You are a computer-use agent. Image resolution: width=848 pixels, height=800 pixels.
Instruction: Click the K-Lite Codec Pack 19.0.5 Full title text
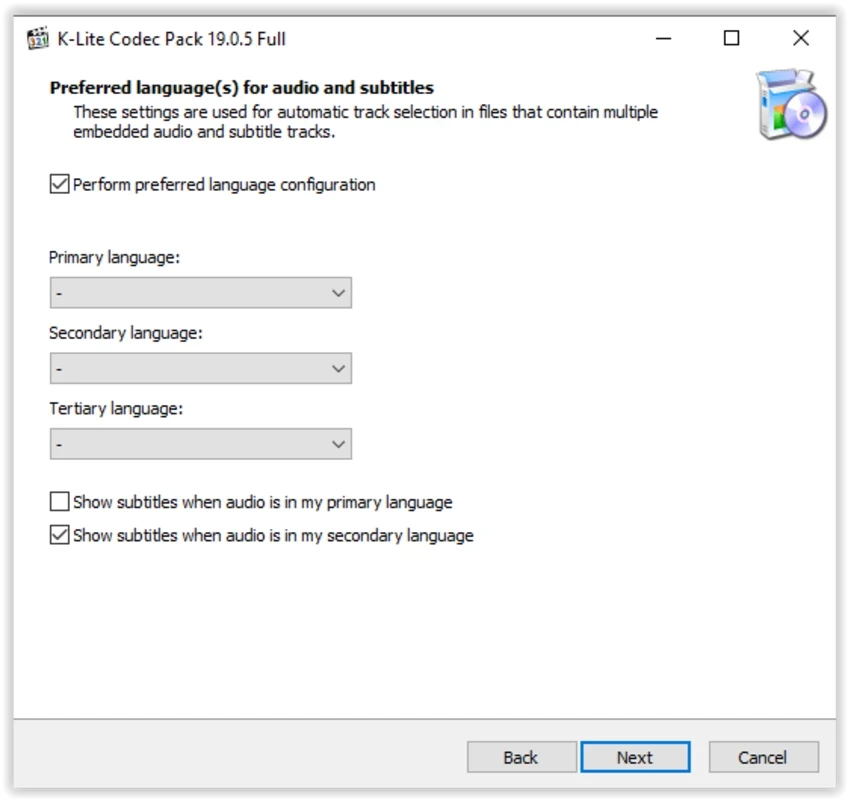[171, 39]
